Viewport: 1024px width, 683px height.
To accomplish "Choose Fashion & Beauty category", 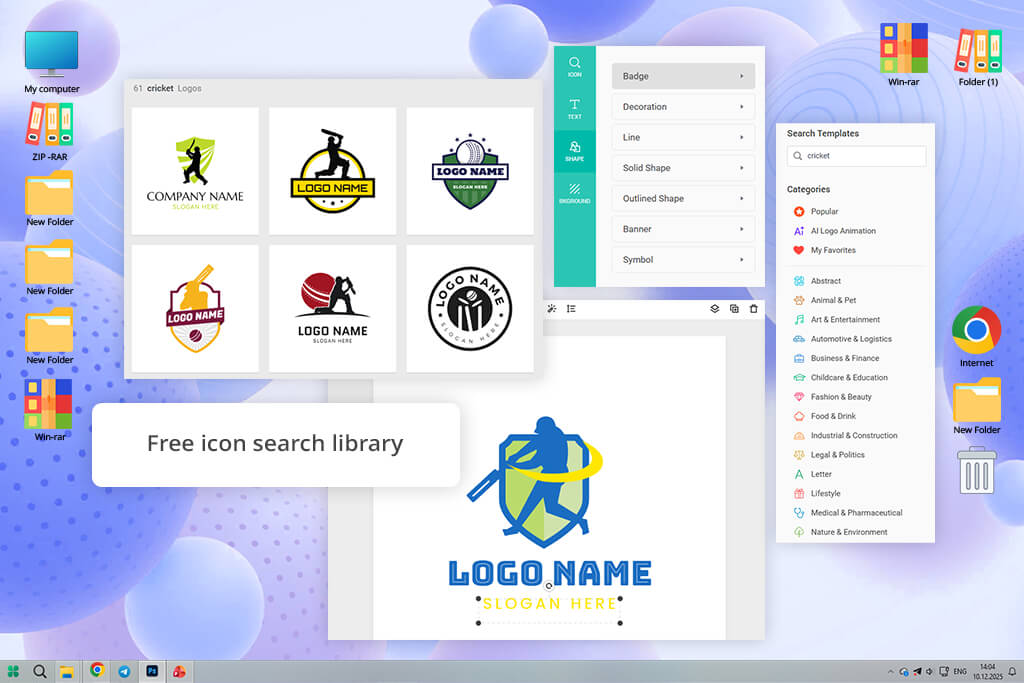I will point(833,397).
